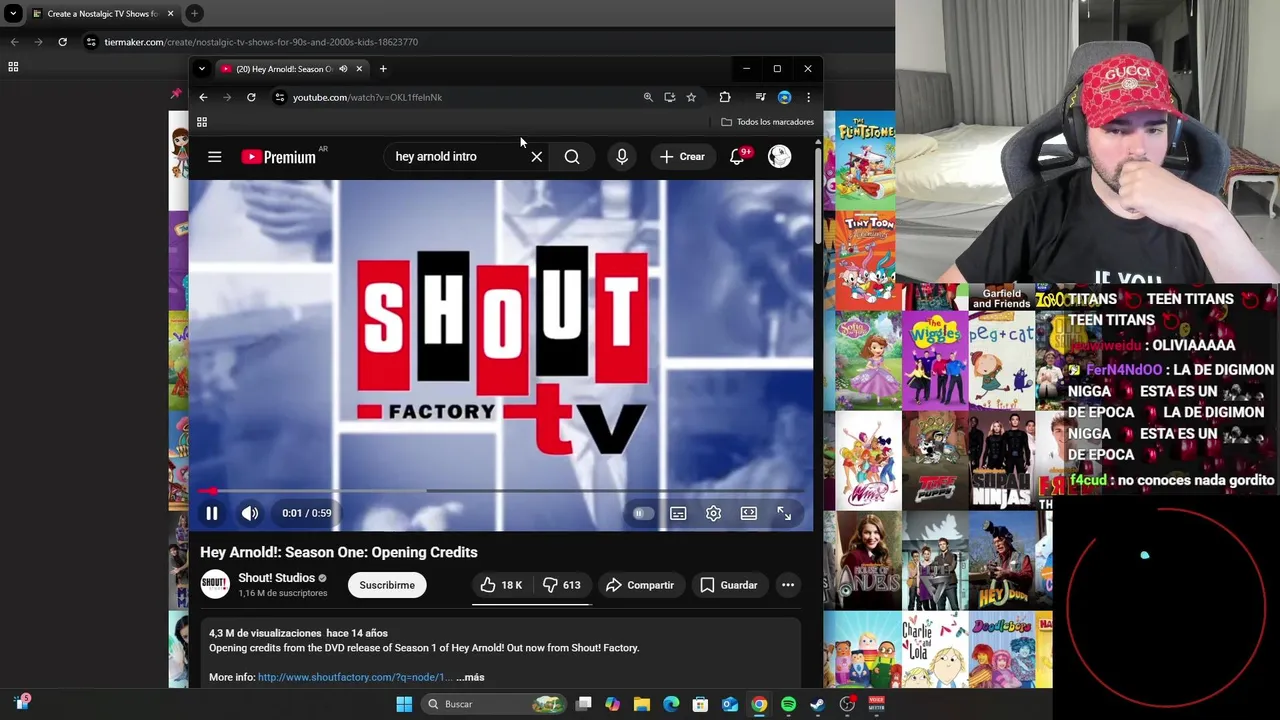Select Charlie and Lola tier thumbnail
The height and width of the screenshot is (720, 1280).
[x=935, y=650]
